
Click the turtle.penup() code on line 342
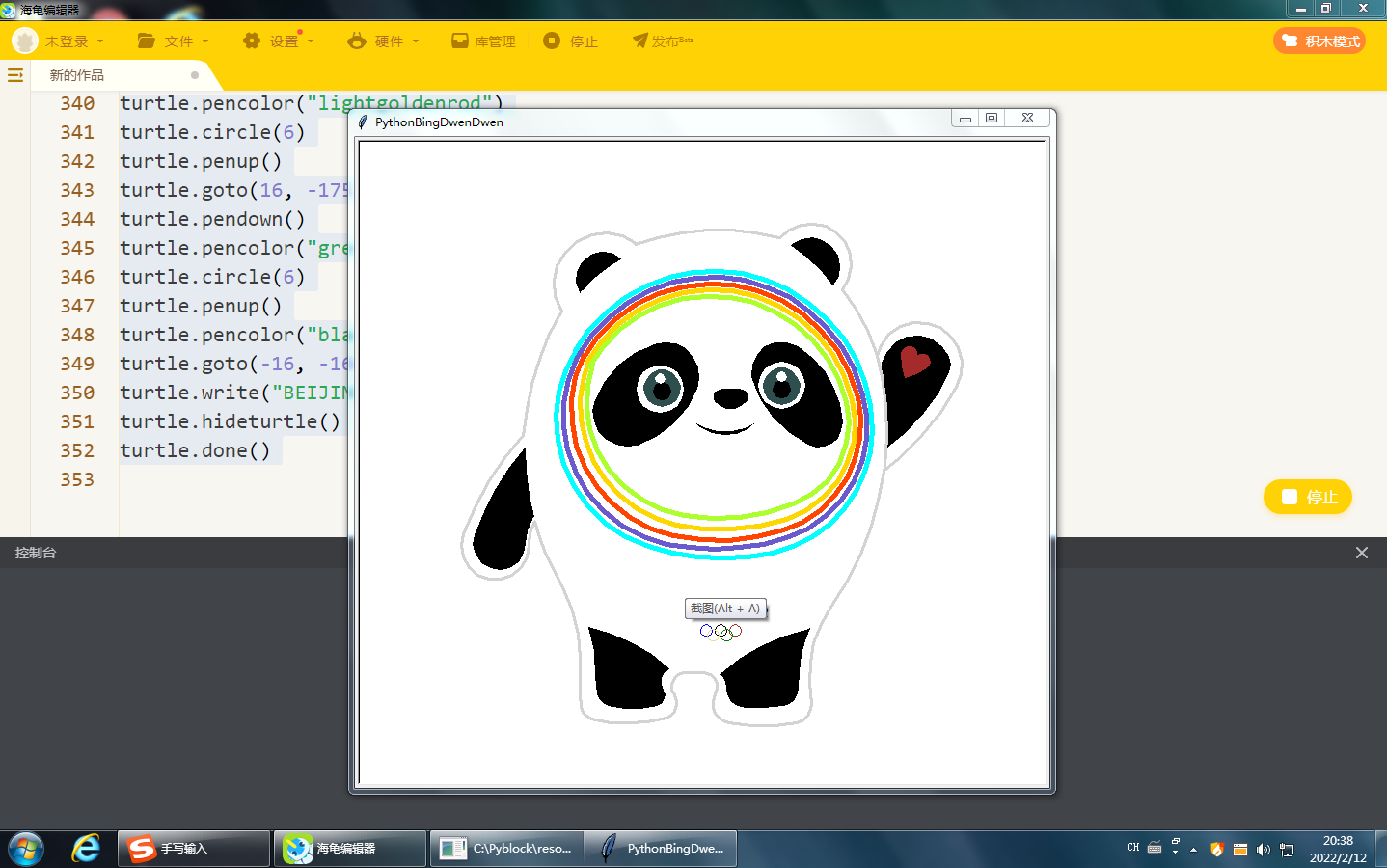[x=201, y=161]
